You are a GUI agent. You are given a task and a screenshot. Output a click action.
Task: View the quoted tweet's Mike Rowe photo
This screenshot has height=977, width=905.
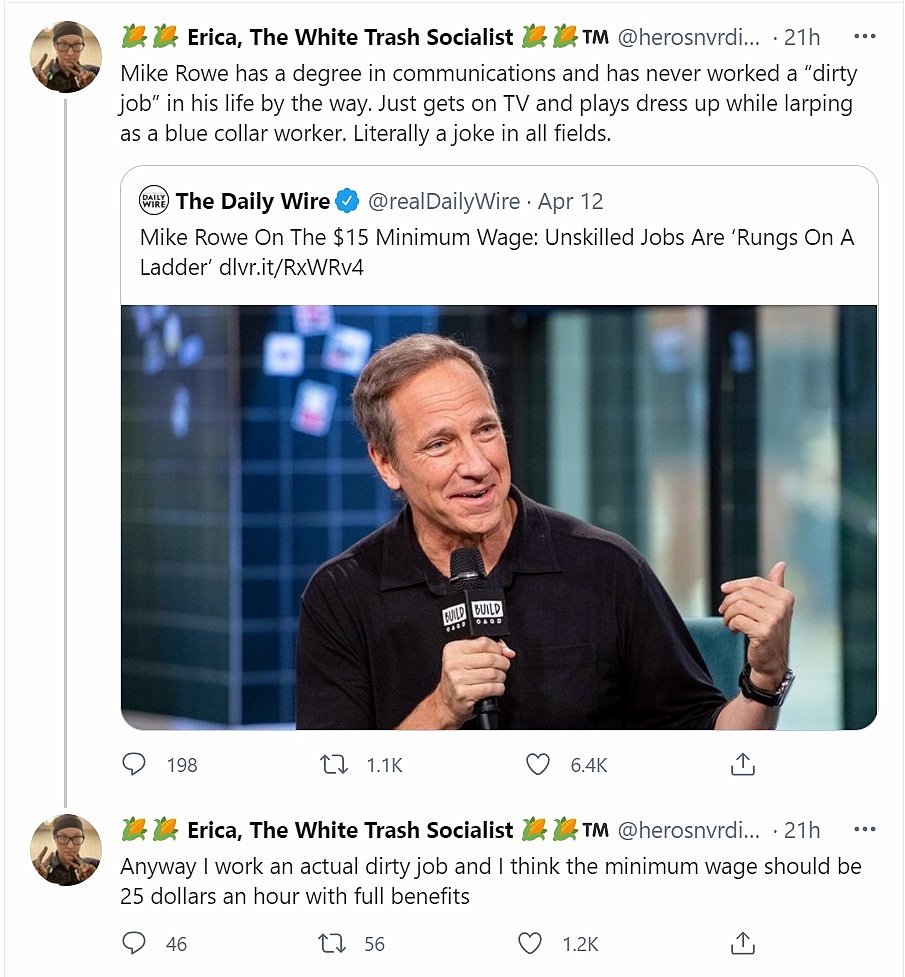tap(499, 517)
